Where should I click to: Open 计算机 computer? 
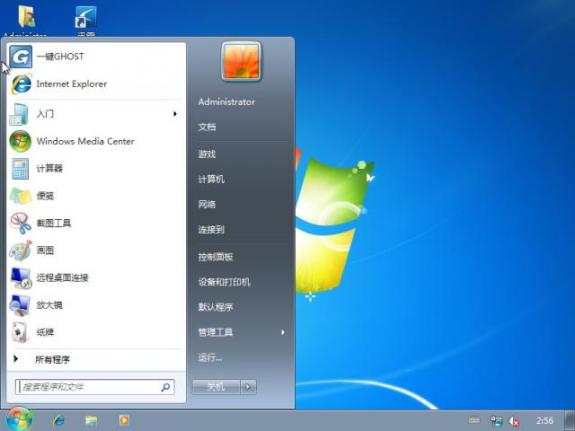[x=211, y=179]
